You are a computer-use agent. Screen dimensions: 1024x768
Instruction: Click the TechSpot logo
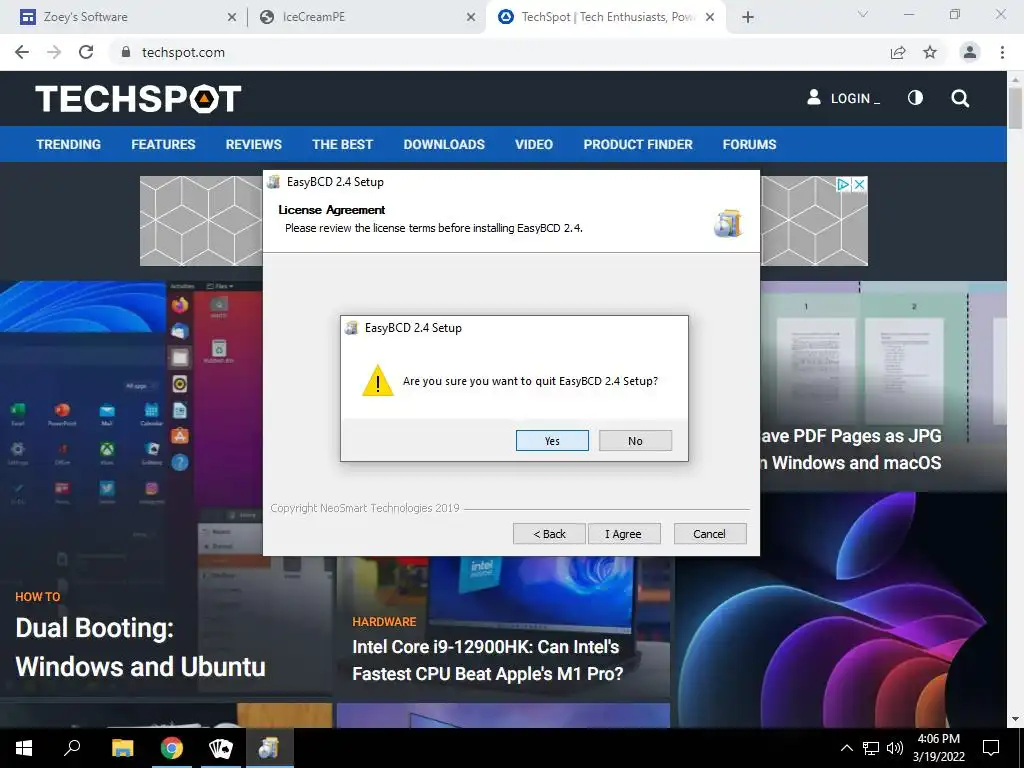pyautogui.click(x=138, y=99)
